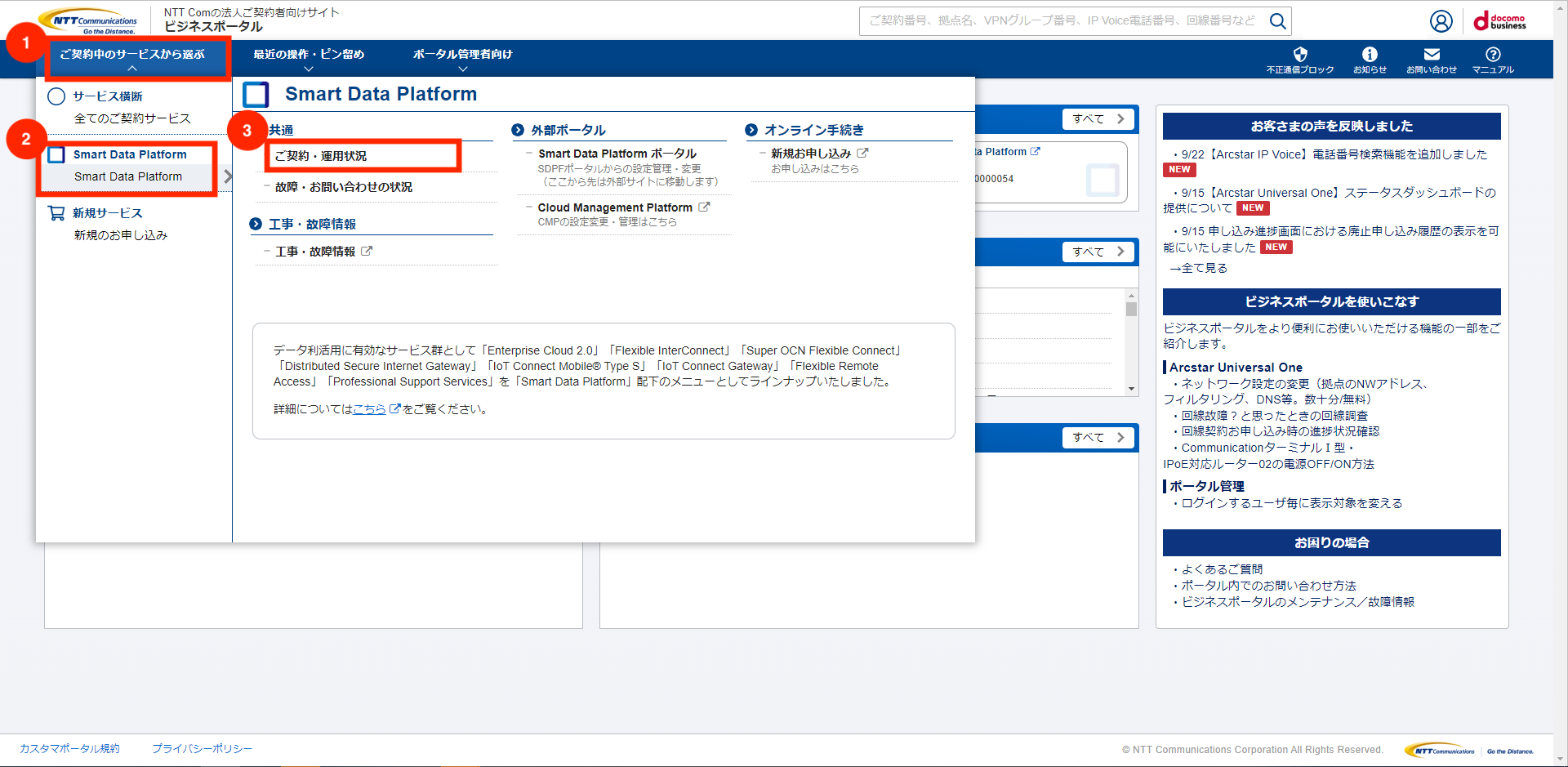This screenshot has height=767, width=1568.
Task: Open マニュアル question mark icon
Action: coord(1493,54)
